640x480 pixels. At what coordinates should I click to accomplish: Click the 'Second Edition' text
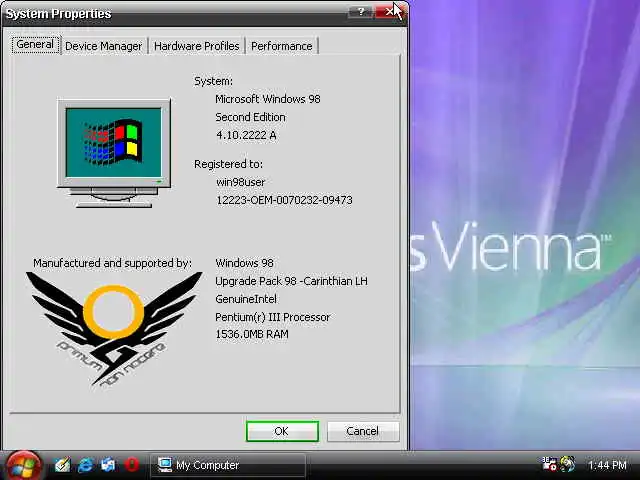pos(251,117)
